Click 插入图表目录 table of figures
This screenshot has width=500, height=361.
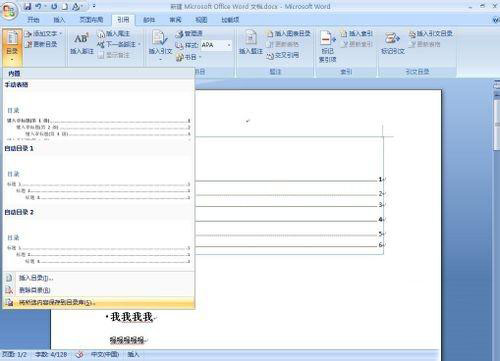(x=288, y=33)
